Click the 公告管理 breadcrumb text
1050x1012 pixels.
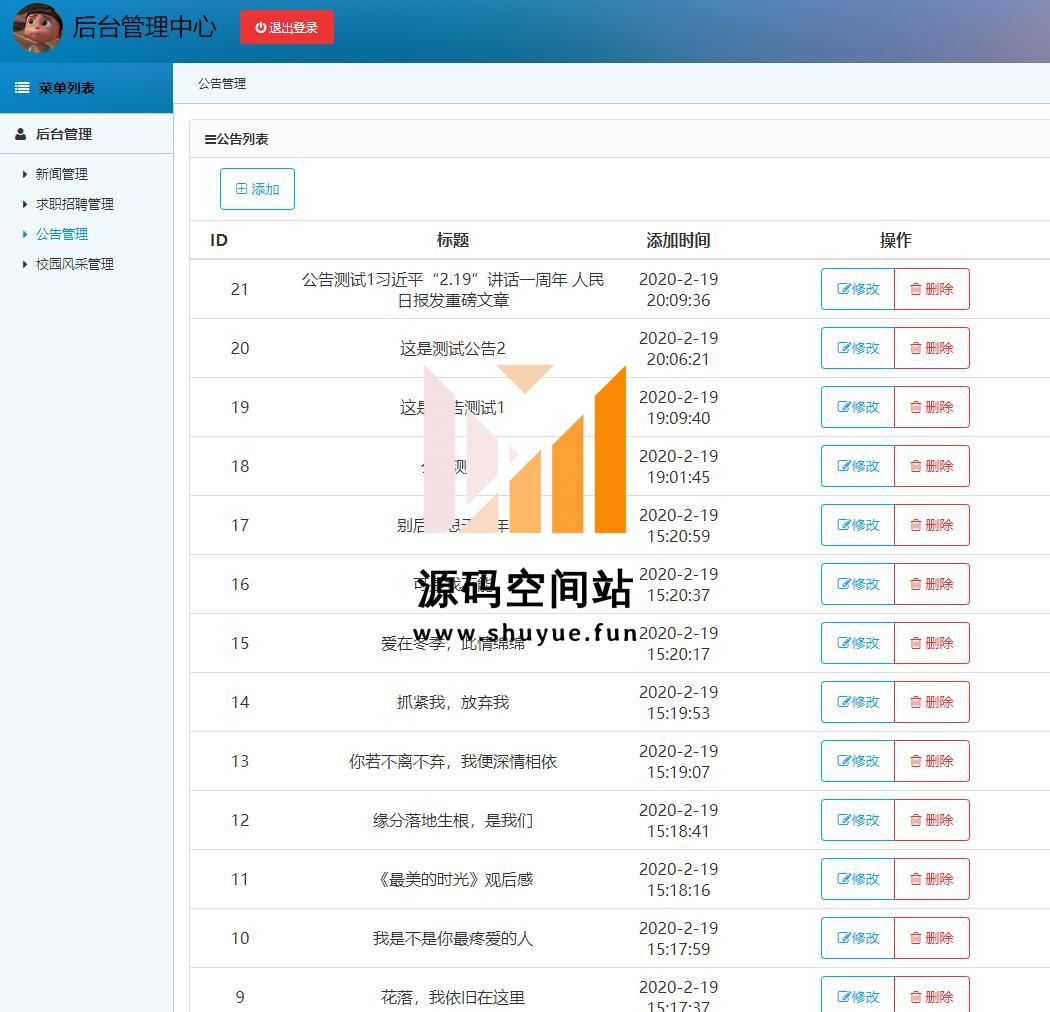coord(222,84)
